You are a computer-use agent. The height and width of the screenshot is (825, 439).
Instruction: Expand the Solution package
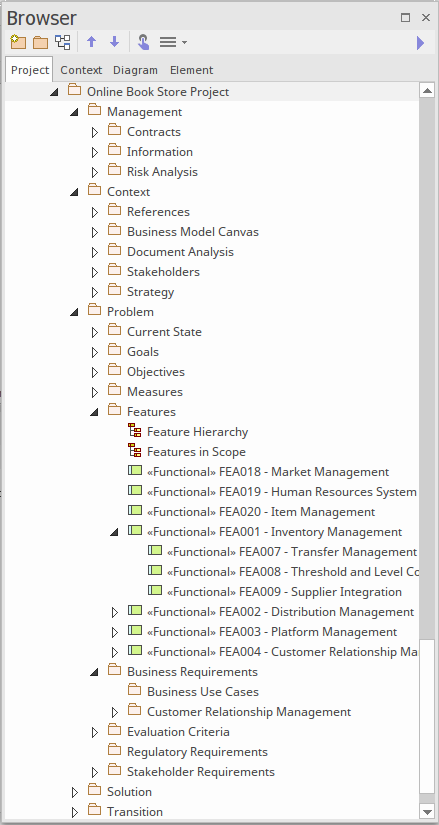pos(75,792)
